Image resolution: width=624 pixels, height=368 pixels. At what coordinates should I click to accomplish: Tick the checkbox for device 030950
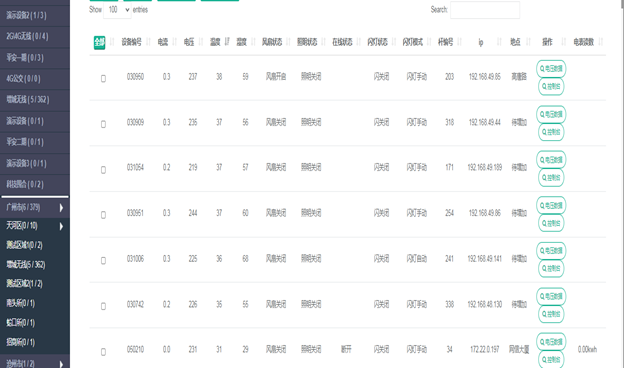coord(103,78)
